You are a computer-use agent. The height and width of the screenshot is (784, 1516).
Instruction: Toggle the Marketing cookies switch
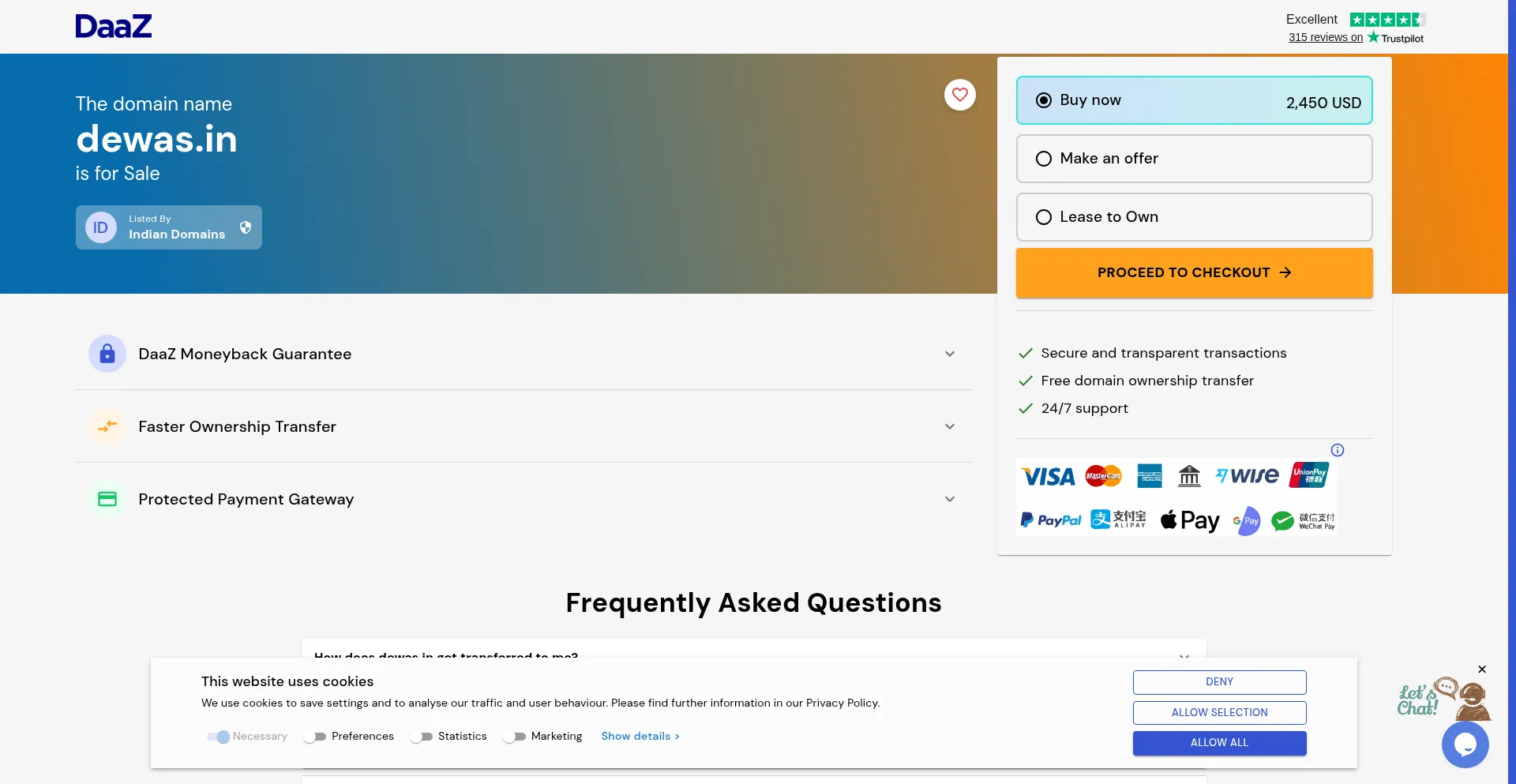click(x=514, y=737)
